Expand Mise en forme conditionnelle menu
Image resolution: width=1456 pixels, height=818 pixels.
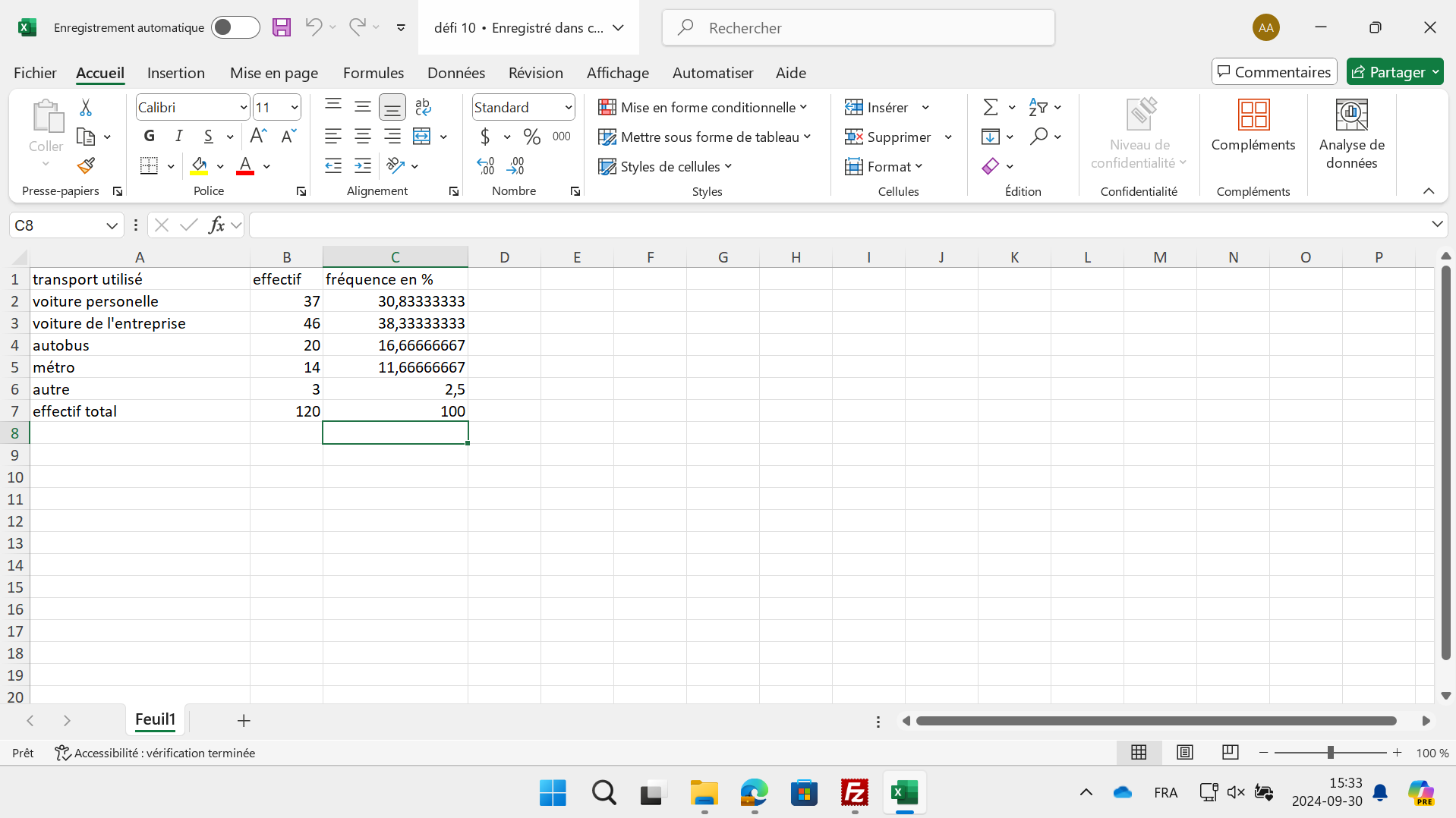(703, 107)
